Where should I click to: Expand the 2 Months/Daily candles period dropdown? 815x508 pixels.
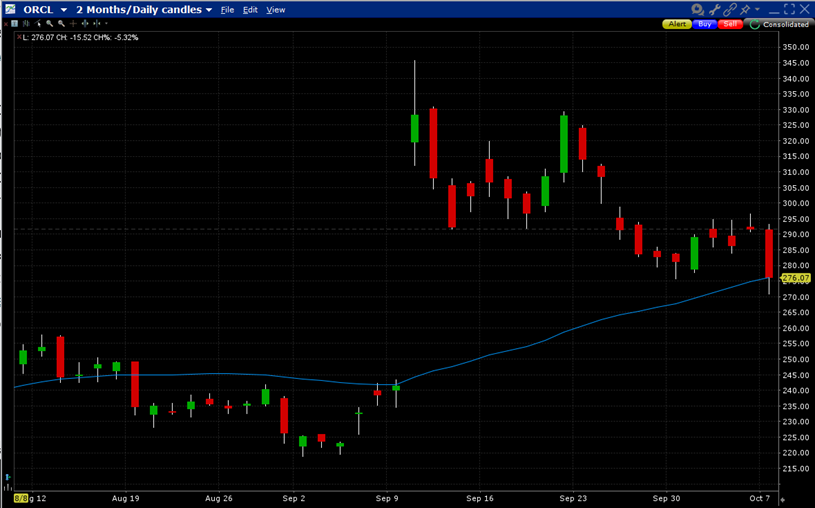[x=208, y=10]
